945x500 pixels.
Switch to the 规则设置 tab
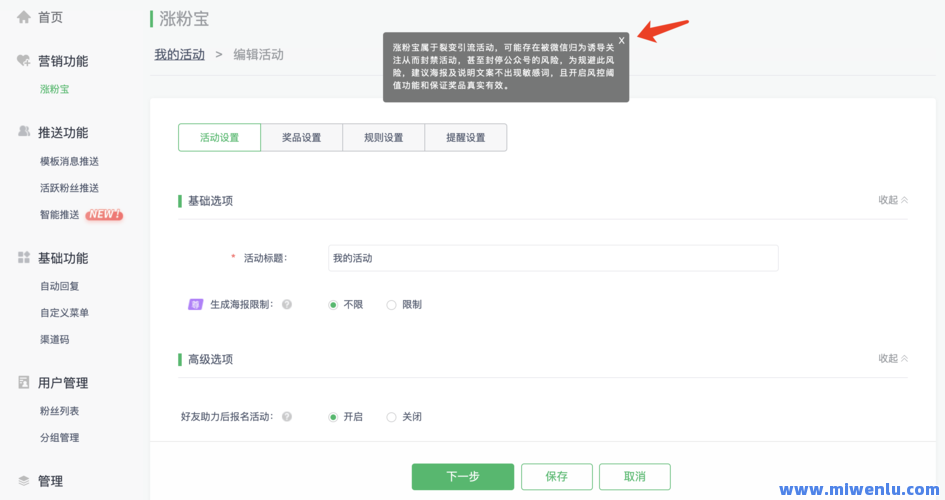[383, 137]
